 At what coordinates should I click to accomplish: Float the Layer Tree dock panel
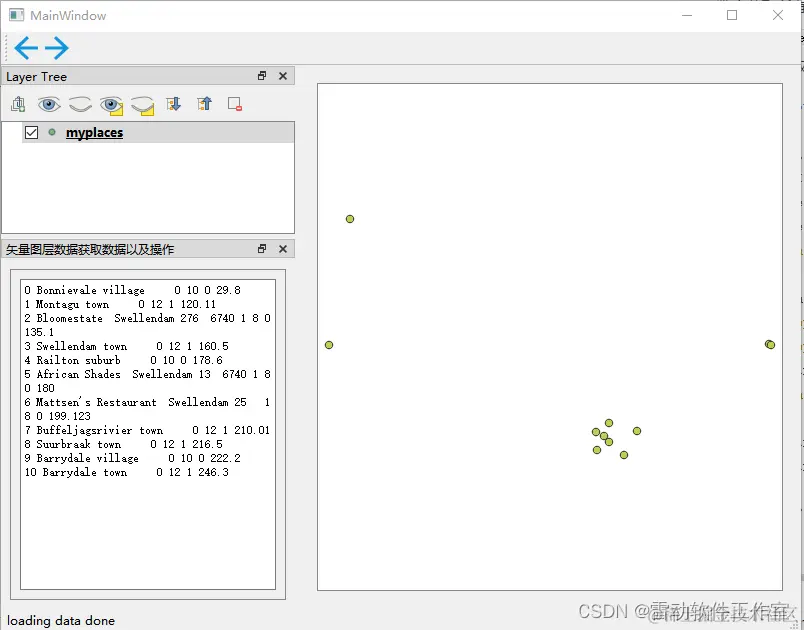[x=262, y=76]
